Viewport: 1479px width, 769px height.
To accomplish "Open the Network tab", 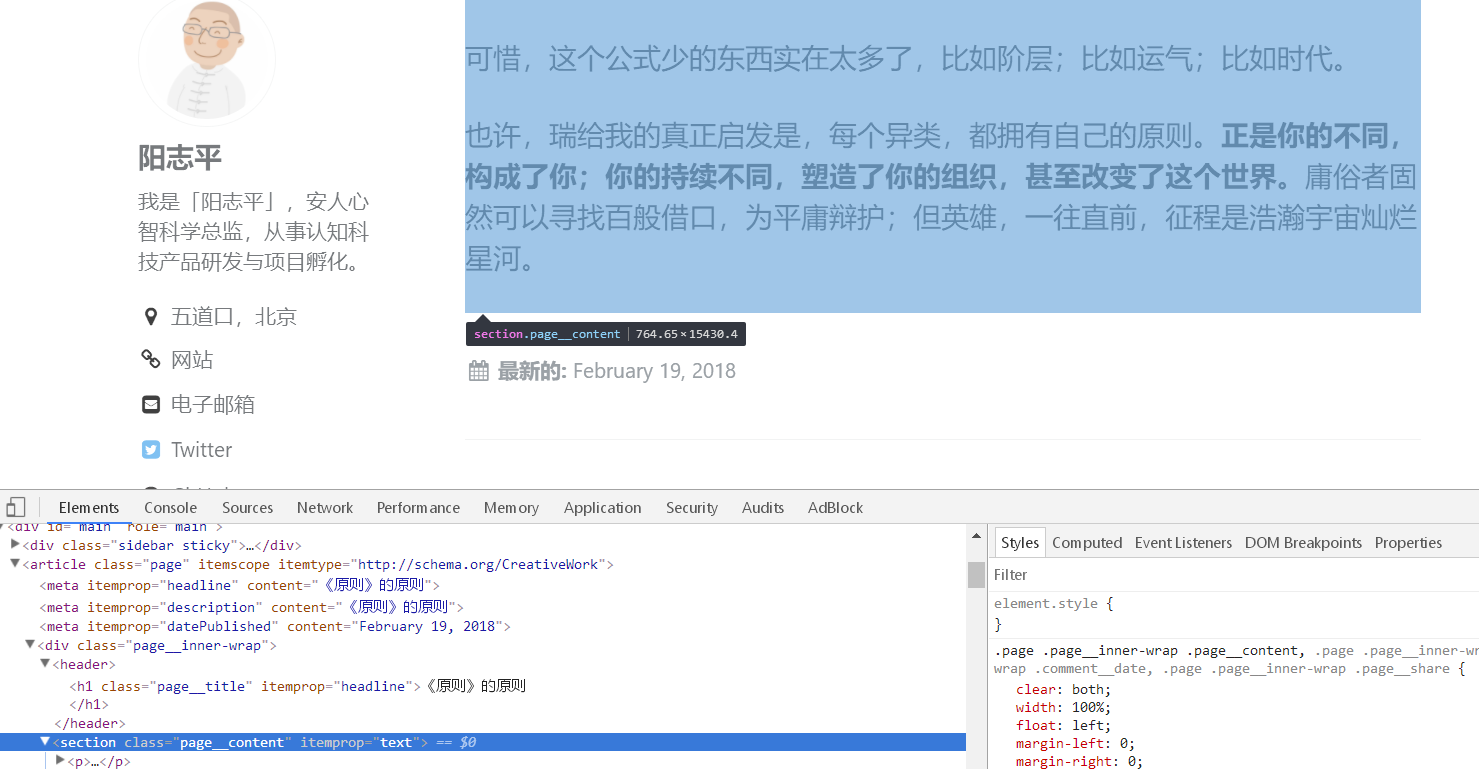I will [x=325, y=507].
